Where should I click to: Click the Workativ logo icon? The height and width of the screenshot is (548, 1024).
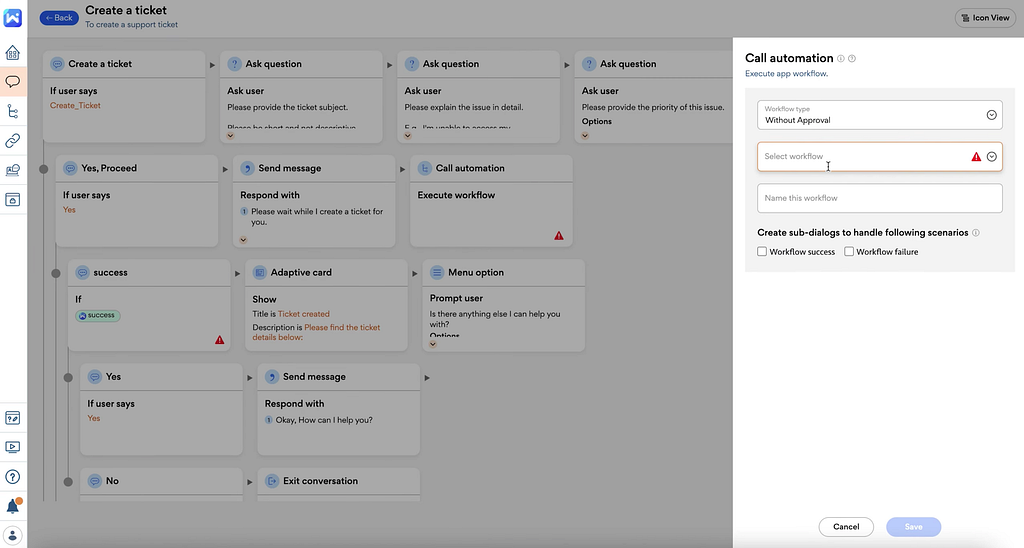pyautogui.click(x=12, y=18)
